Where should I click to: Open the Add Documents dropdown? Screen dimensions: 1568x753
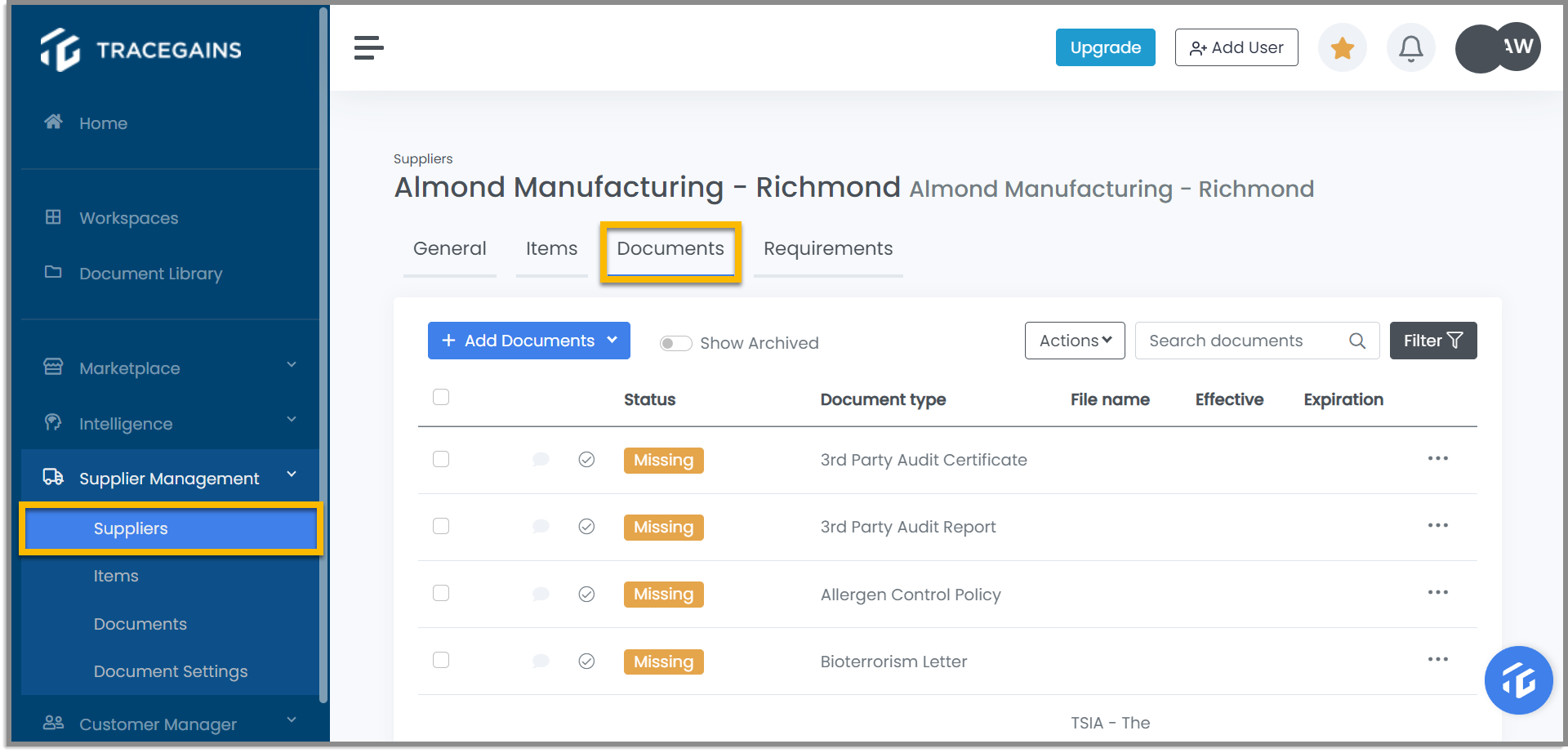coord(529,341)
